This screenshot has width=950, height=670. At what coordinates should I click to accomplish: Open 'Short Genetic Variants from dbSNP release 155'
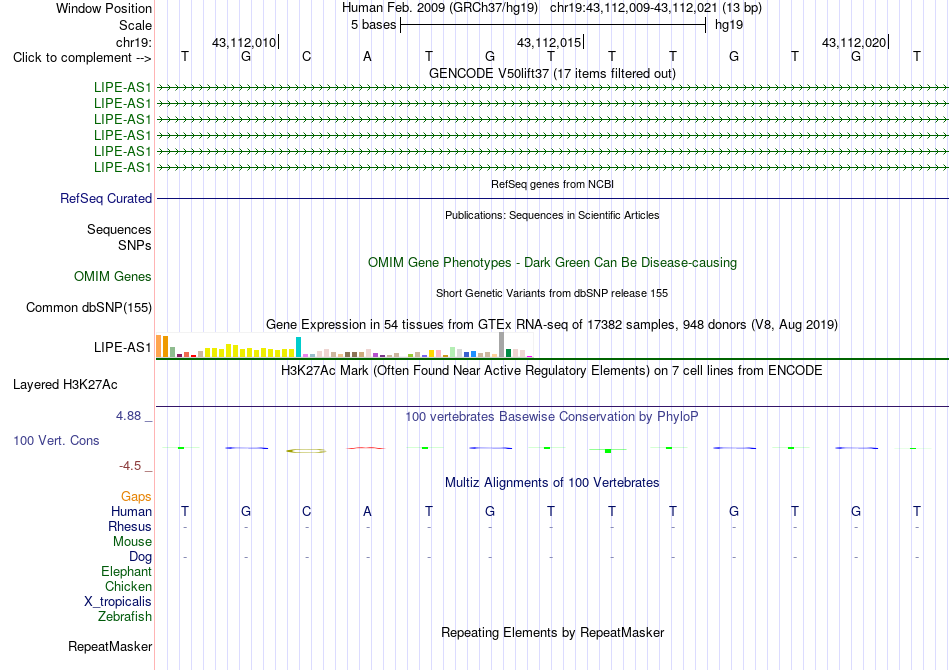coord(552,293)
